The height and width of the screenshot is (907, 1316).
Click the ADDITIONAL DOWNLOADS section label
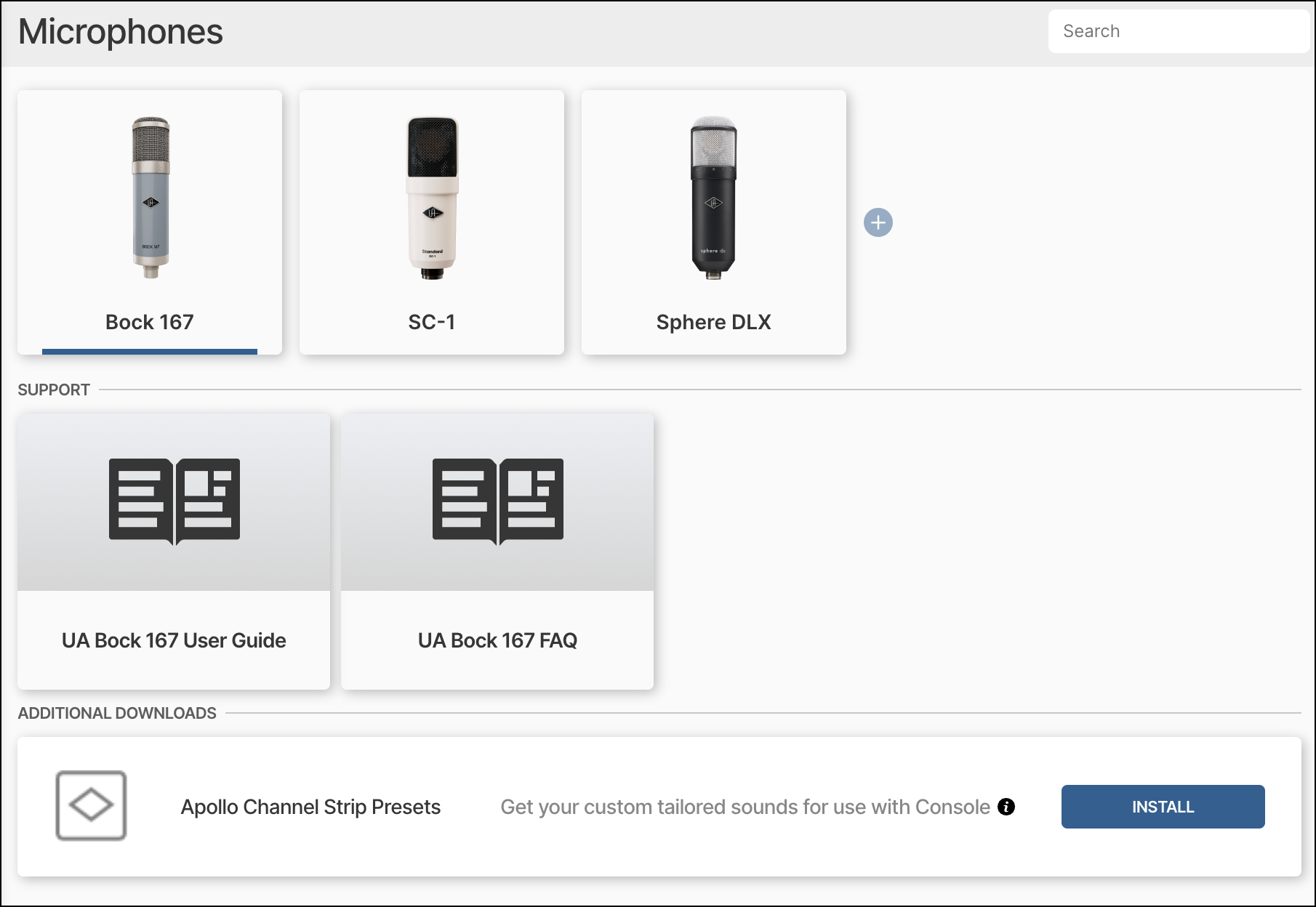117,713
